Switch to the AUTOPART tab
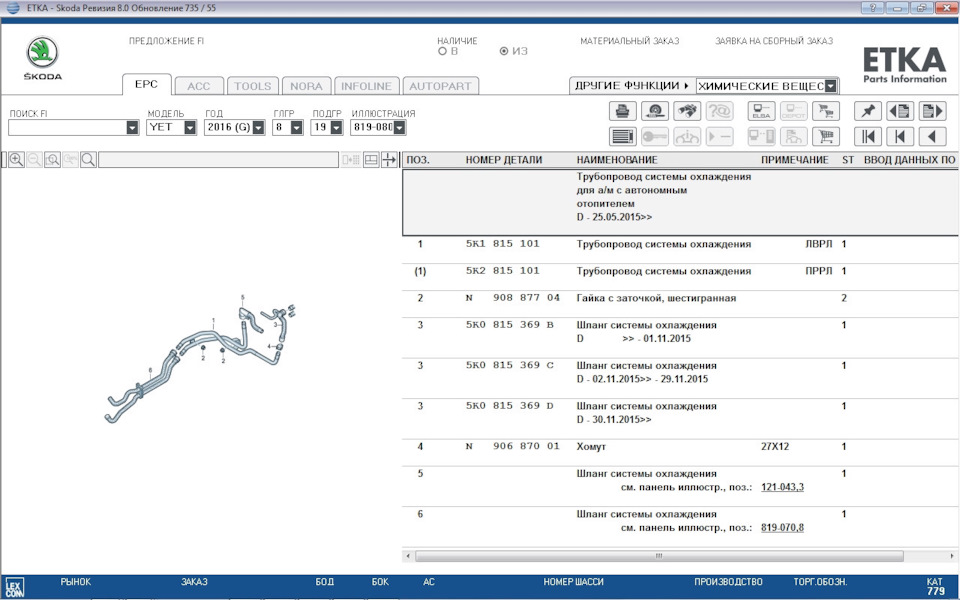 click(440, 86)
